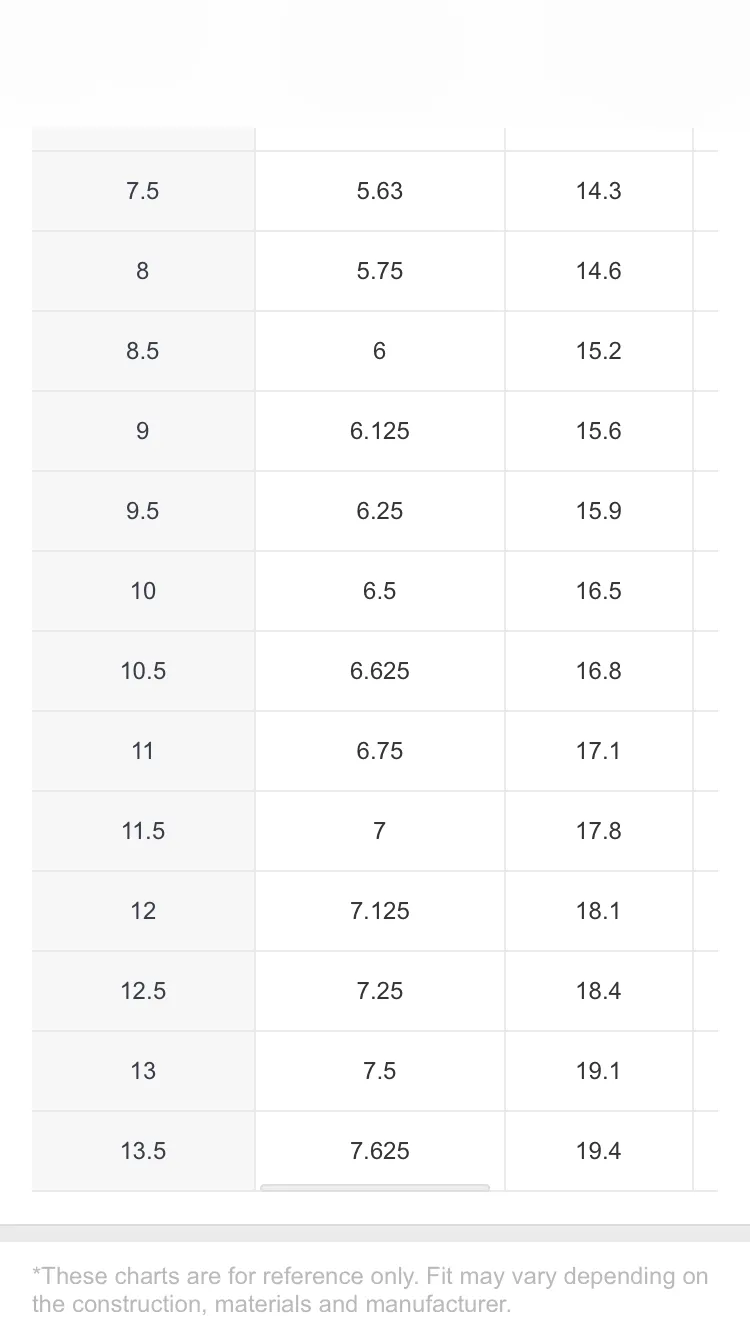Tap the 19.4 measurement cell
Viewport: 750px width, 1334px height.
tap(599, 1151)
